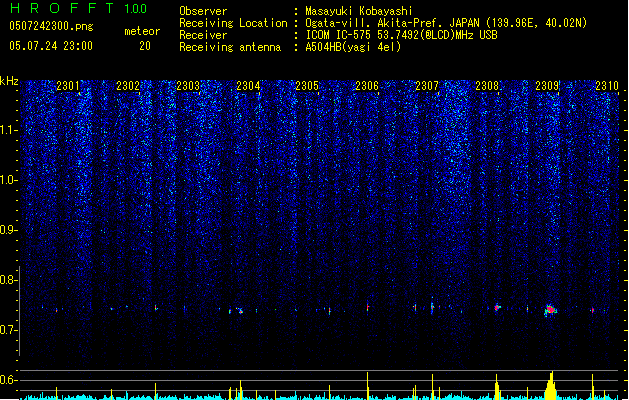The image size is (629, 400).
Task: Click the Receiving Location value text
Action: [446, 23]
